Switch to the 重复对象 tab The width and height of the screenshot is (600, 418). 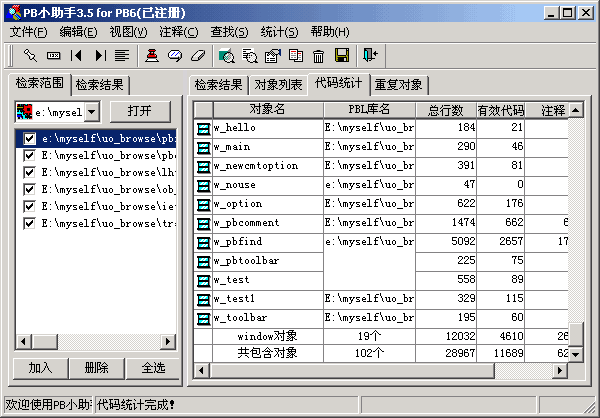click(399, 84)
